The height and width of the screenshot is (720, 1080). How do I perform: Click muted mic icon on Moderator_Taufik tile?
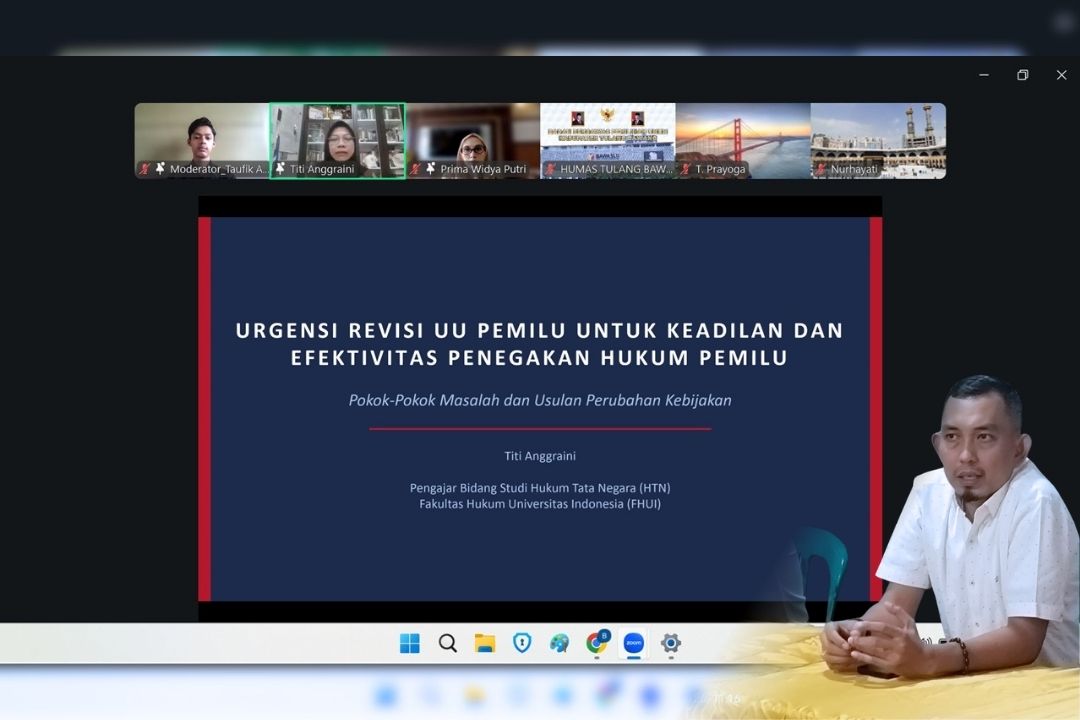(x=145, y=169)
